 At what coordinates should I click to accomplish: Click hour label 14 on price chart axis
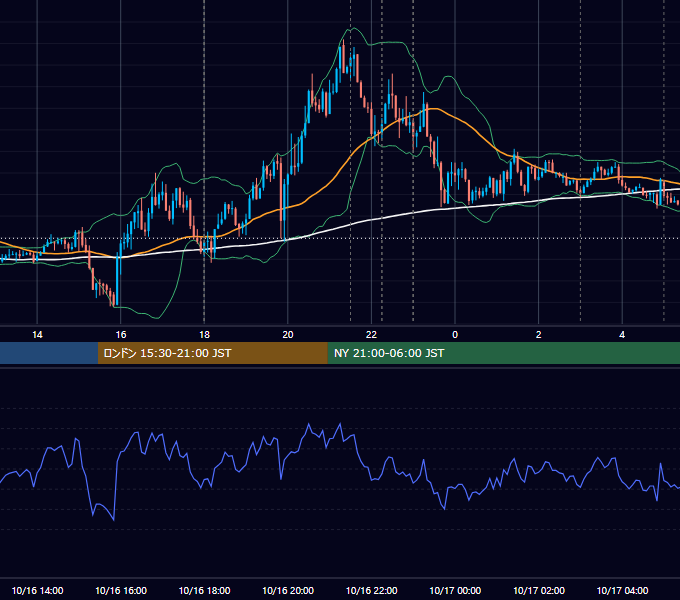pos(37,335)
